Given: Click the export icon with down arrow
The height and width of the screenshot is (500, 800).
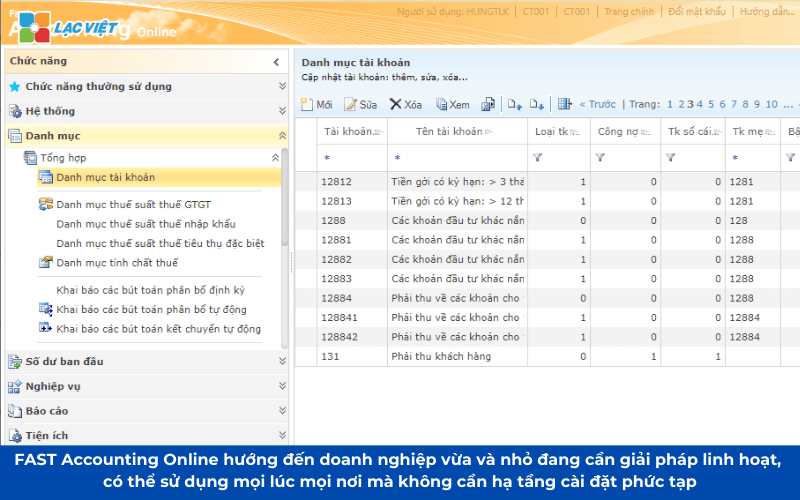Looking at the screenshot, I should [x=537, y=104].
